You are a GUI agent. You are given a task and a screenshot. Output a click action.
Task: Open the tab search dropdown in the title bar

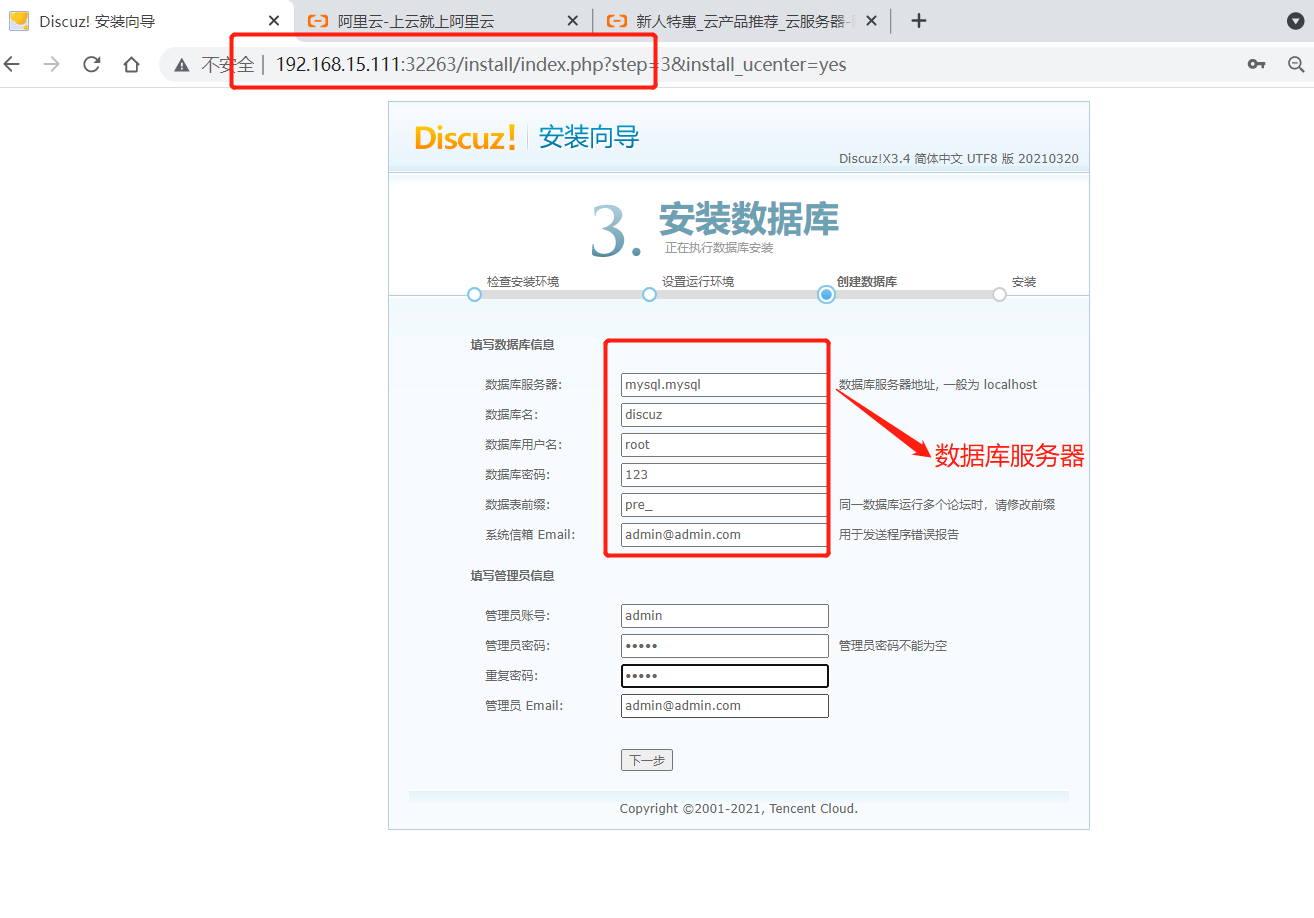click(x=1294, y=21)
